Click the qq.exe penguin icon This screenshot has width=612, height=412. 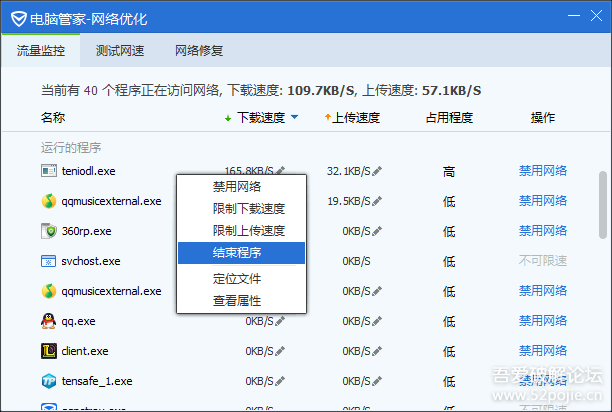[x=49, y=321]
